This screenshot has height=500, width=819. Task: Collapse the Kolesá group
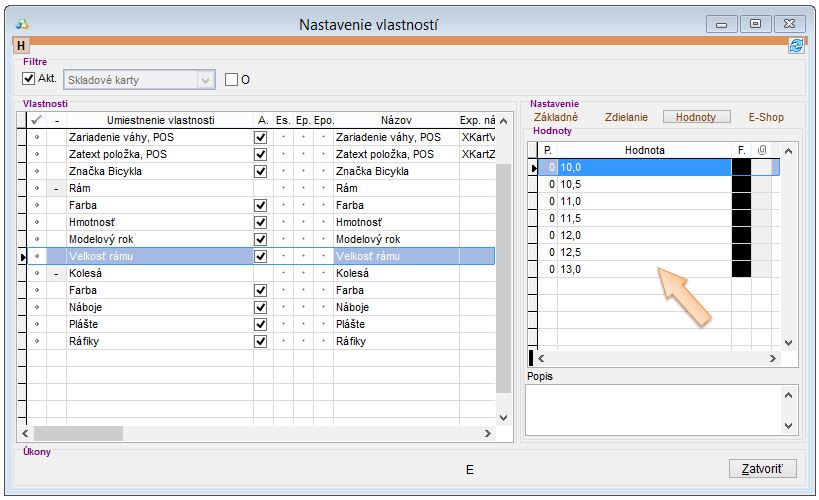(56, 273)
